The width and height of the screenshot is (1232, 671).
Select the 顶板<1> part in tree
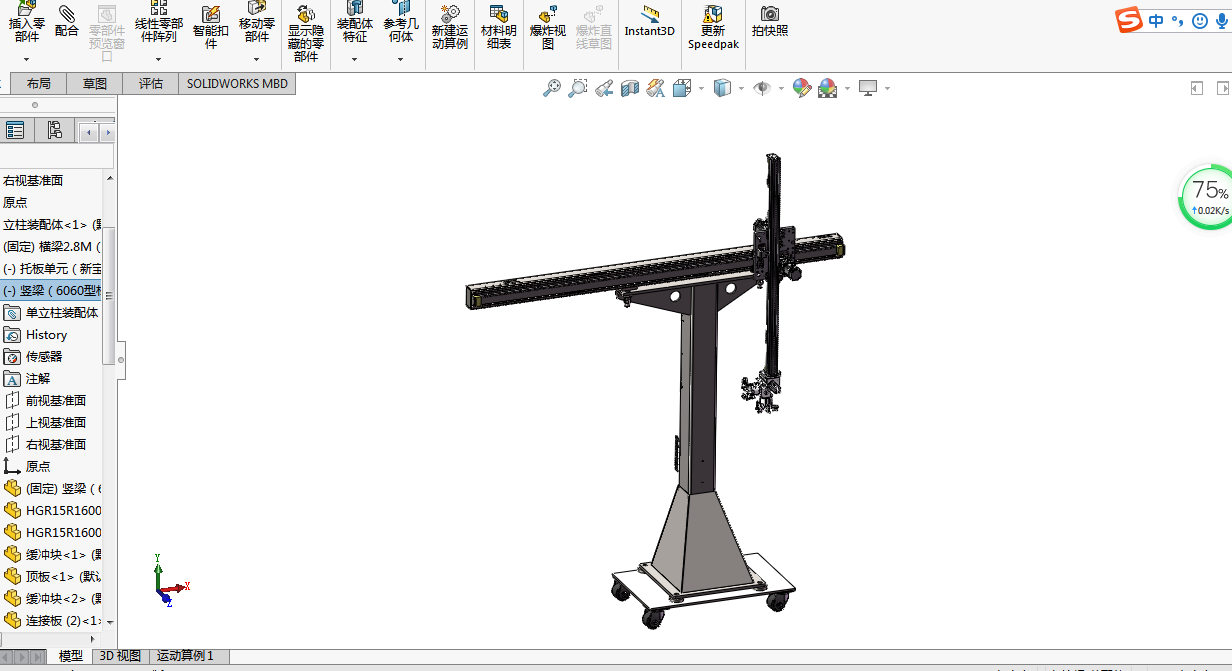point(52,577)
